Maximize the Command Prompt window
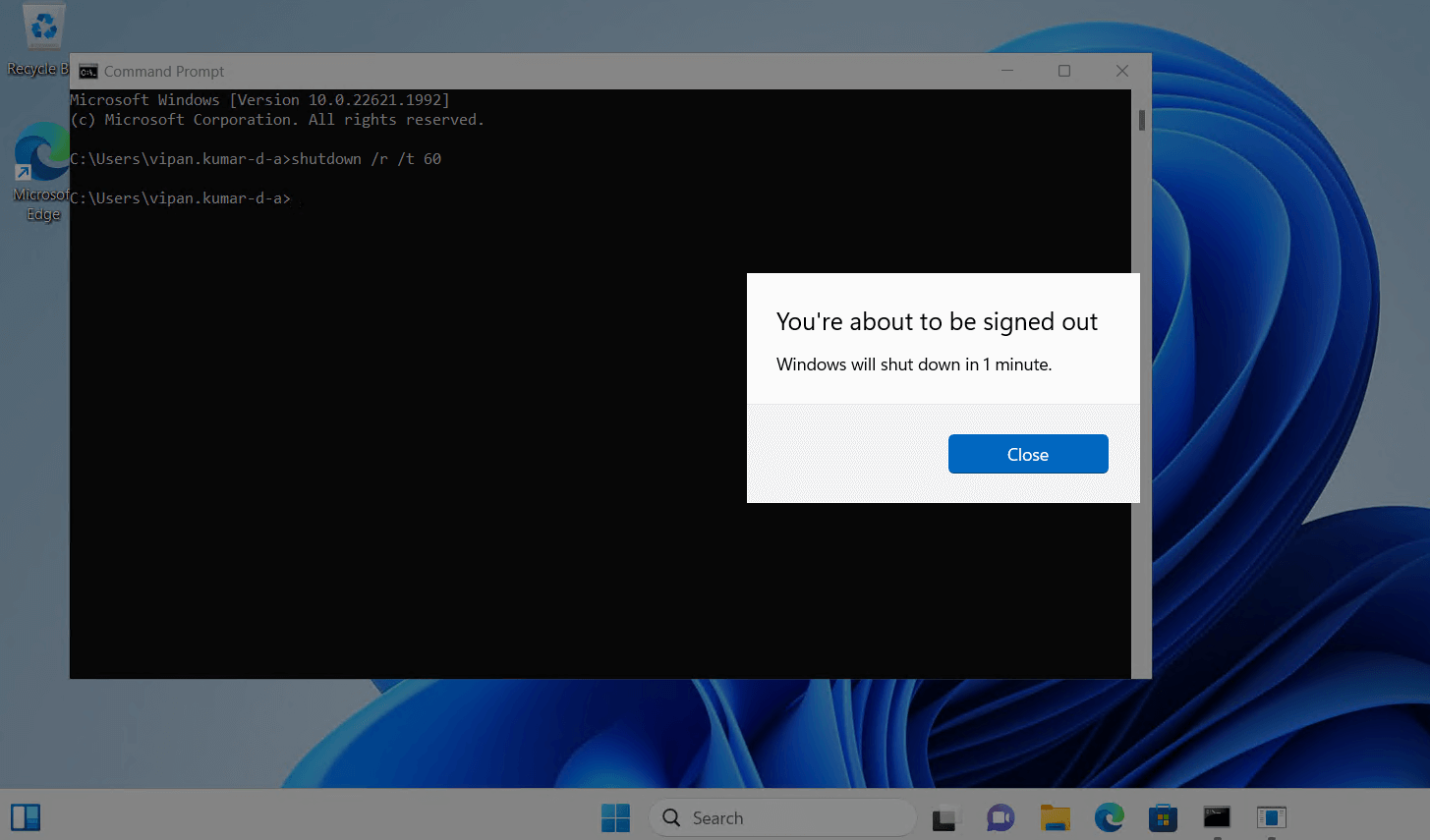 point(1064,71)
